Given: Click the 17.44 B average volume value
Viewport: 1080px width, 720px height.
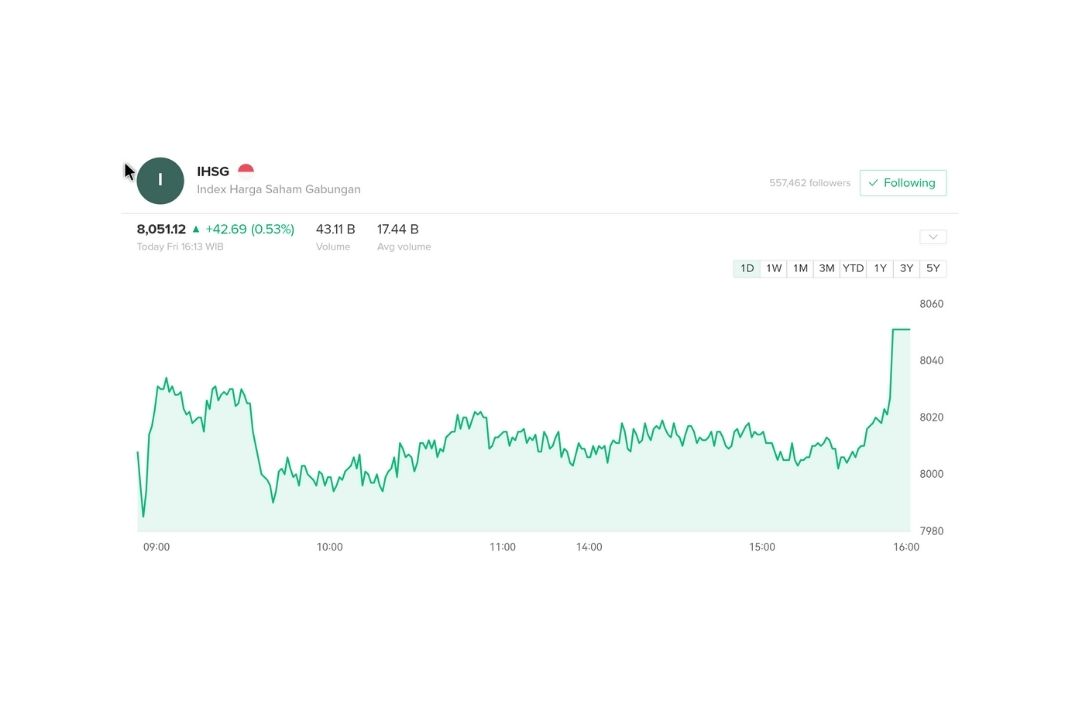Looking at the screenshot, I should tap(397, 229).
